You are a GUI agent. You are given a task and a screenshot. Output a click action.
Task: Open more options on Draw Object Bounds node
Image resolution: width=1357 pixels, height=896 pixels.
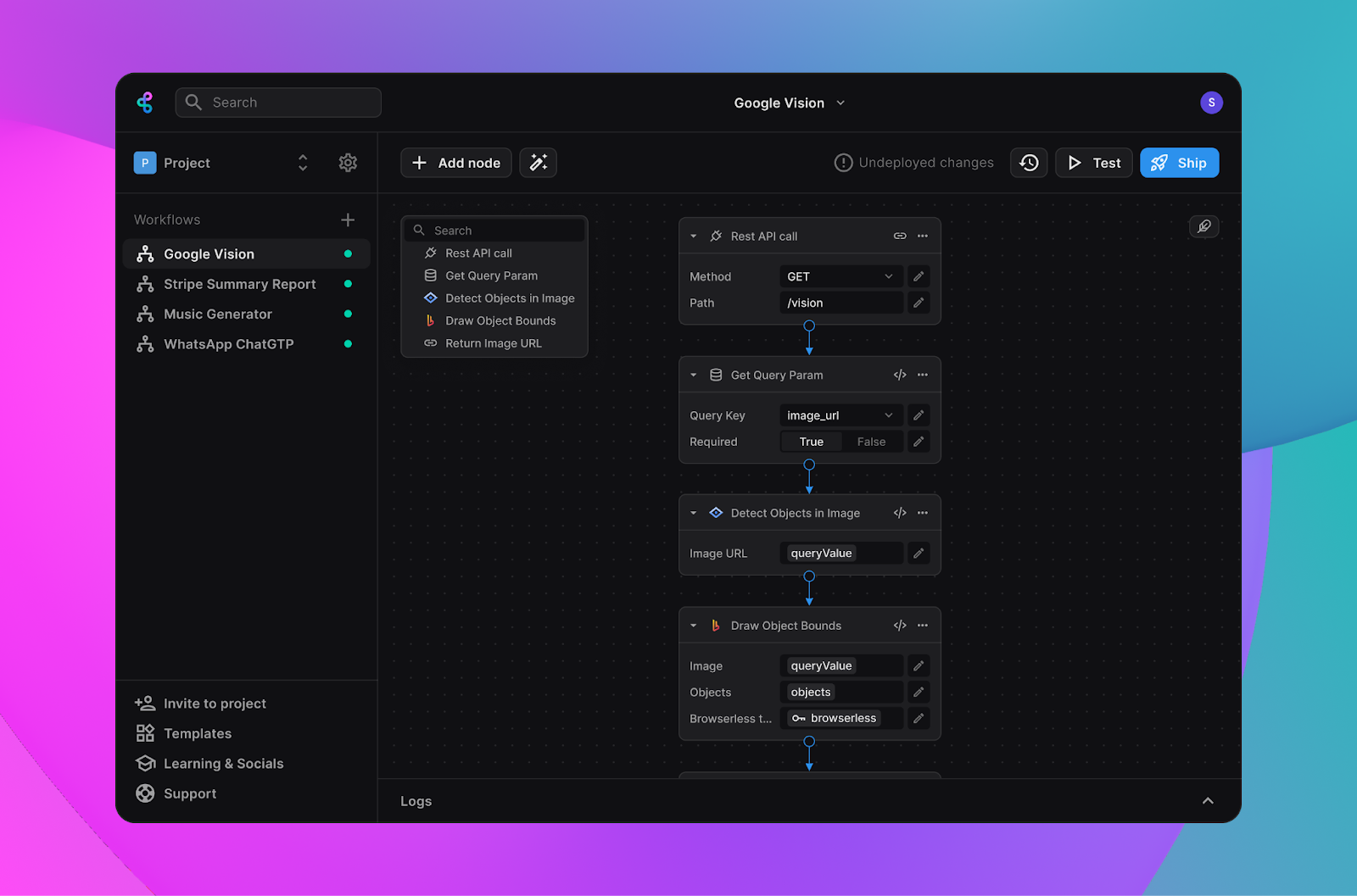[923, 626]
